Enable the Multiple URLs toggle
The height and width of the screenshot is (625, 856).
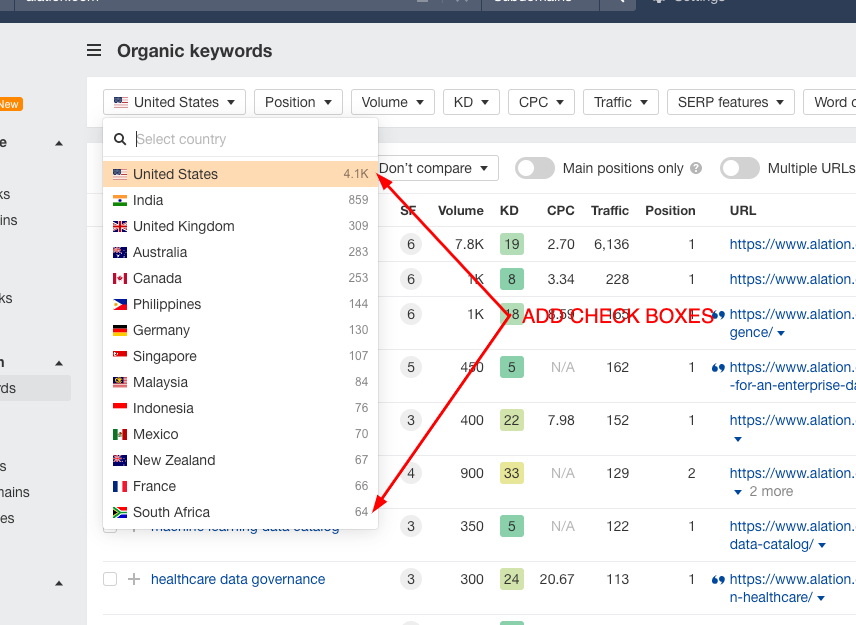[740, 168]
